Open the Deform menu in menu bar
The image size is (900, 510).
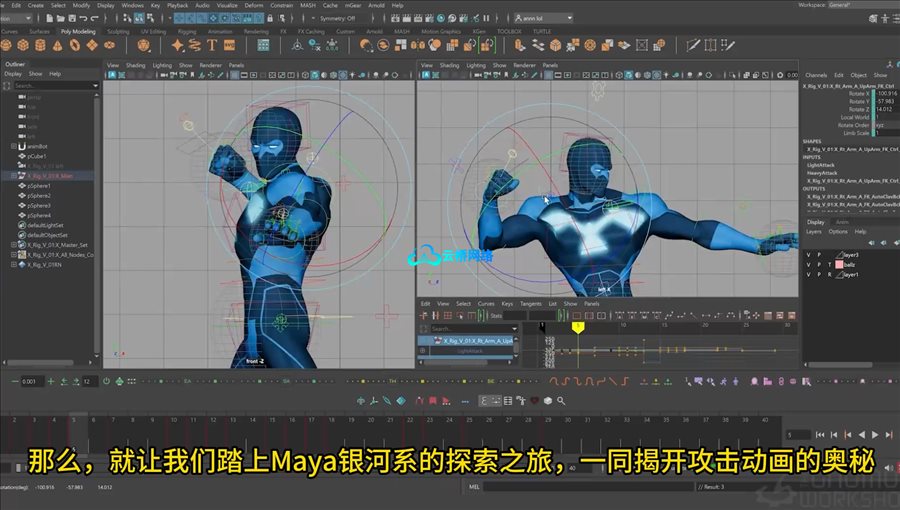click(255, 5)
